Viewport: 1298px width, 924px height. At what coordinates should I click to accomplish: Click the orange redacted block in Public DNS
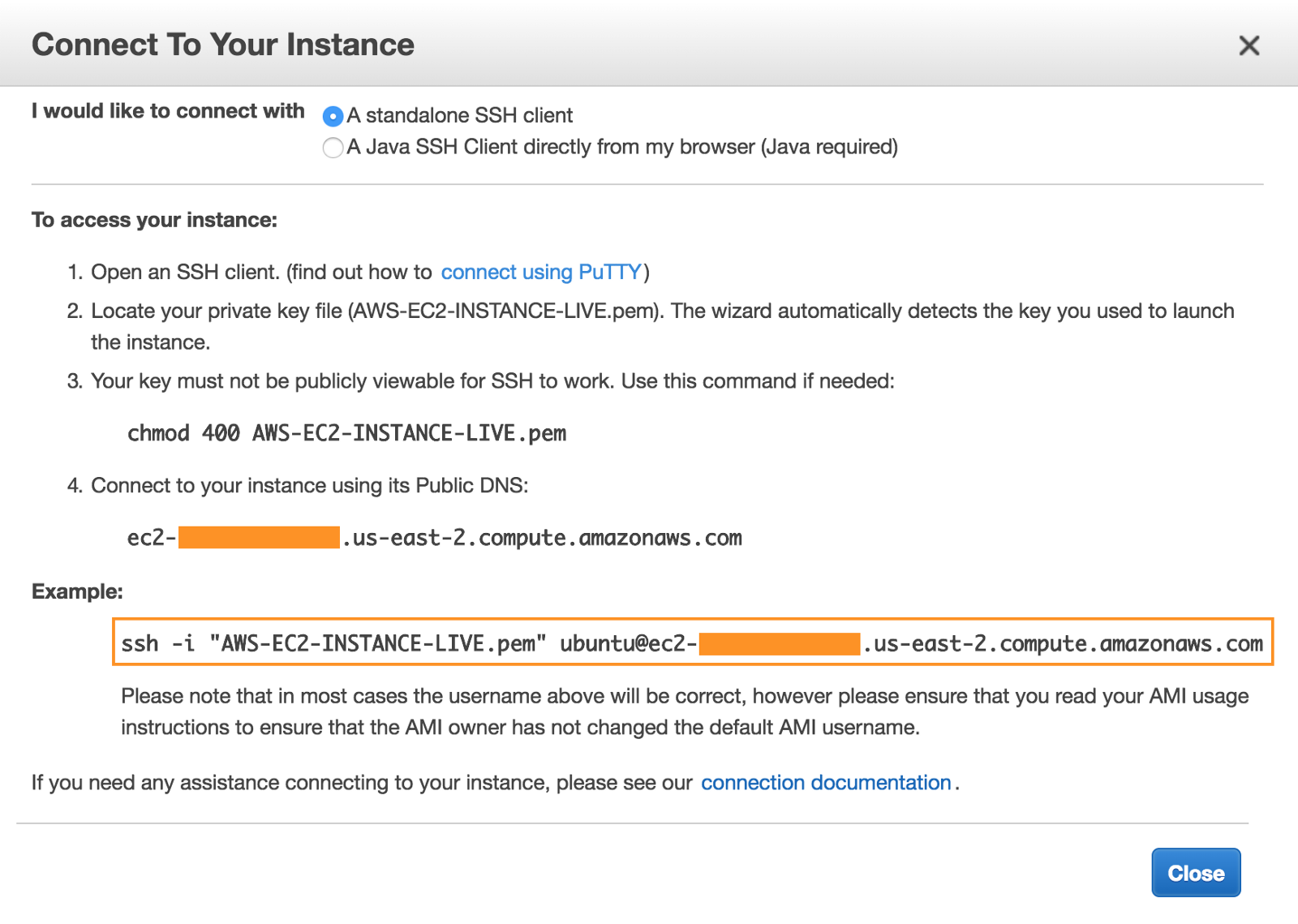tap(259, 537)
